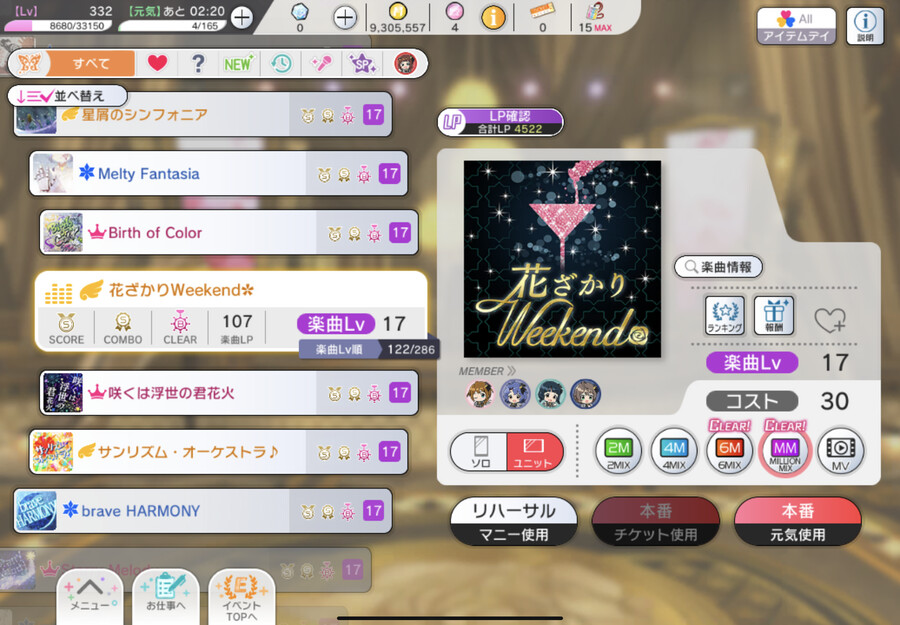Tap the gold money coin icon
The height and width of the screenshot is (625, 900).
click(397, 11)
